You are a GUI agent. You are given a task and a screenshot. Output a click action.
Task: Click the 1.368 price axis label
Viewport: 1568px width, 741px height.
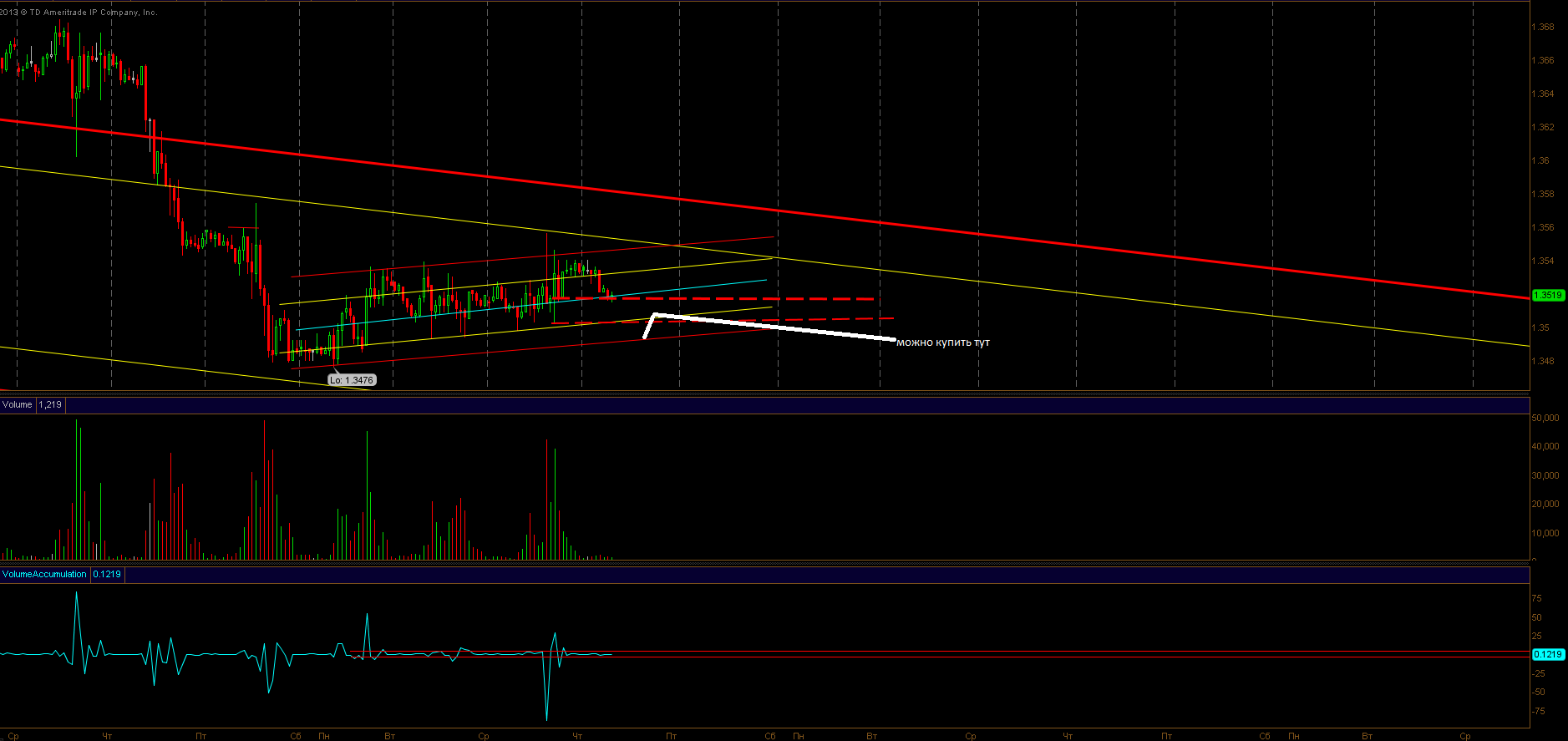(1543, 27)
